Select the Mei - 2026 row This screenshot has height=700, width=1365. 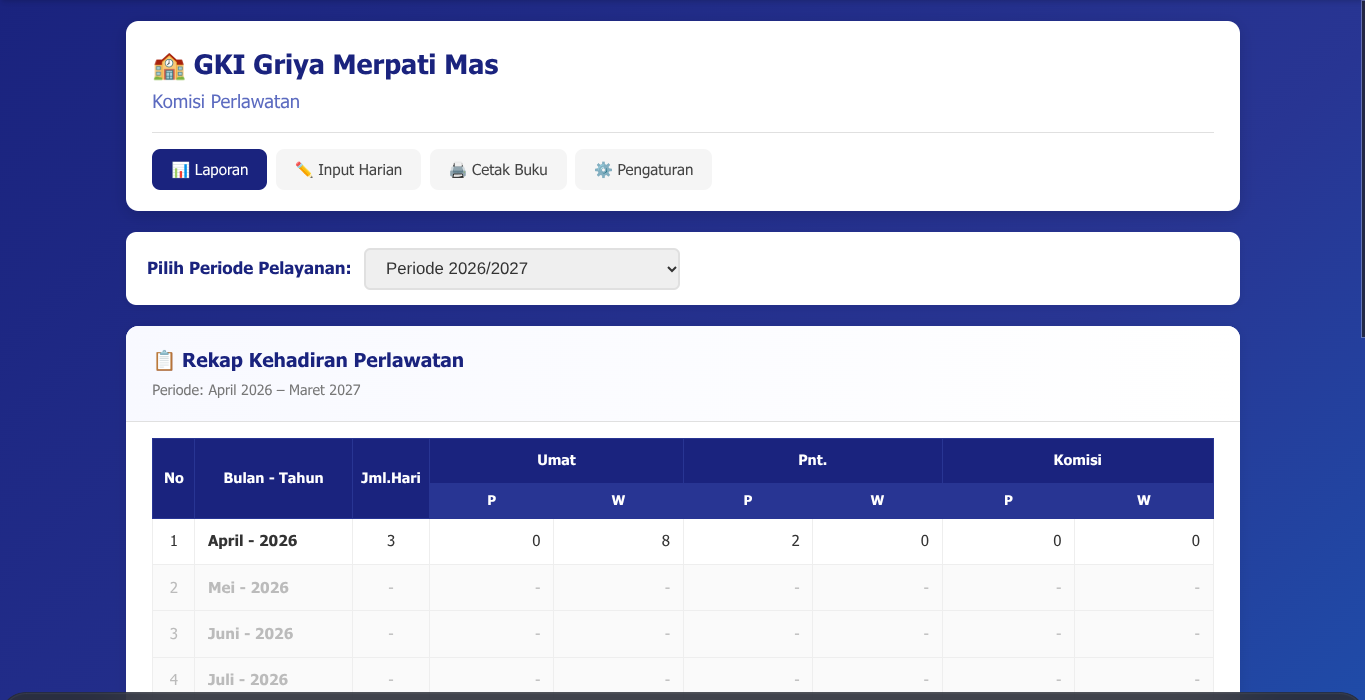pyautogui.click(x=683, y=587)
